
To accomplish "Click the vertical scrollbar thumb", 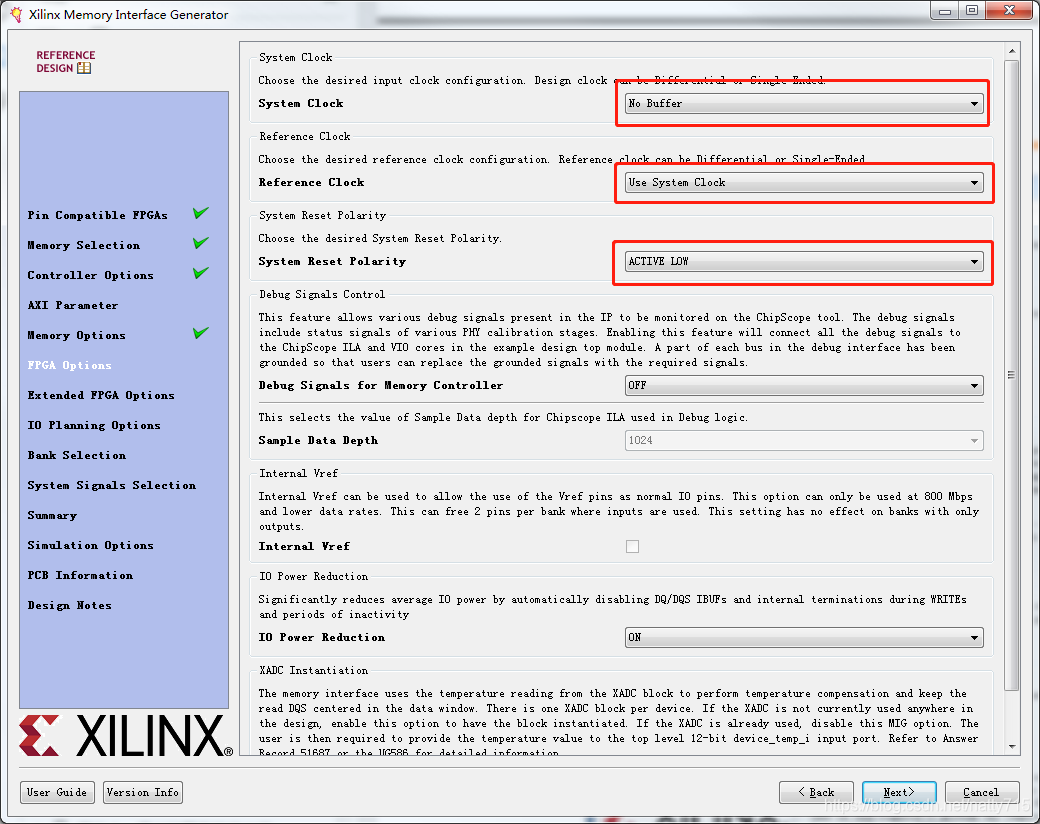I will click(x=1011, y=375).
